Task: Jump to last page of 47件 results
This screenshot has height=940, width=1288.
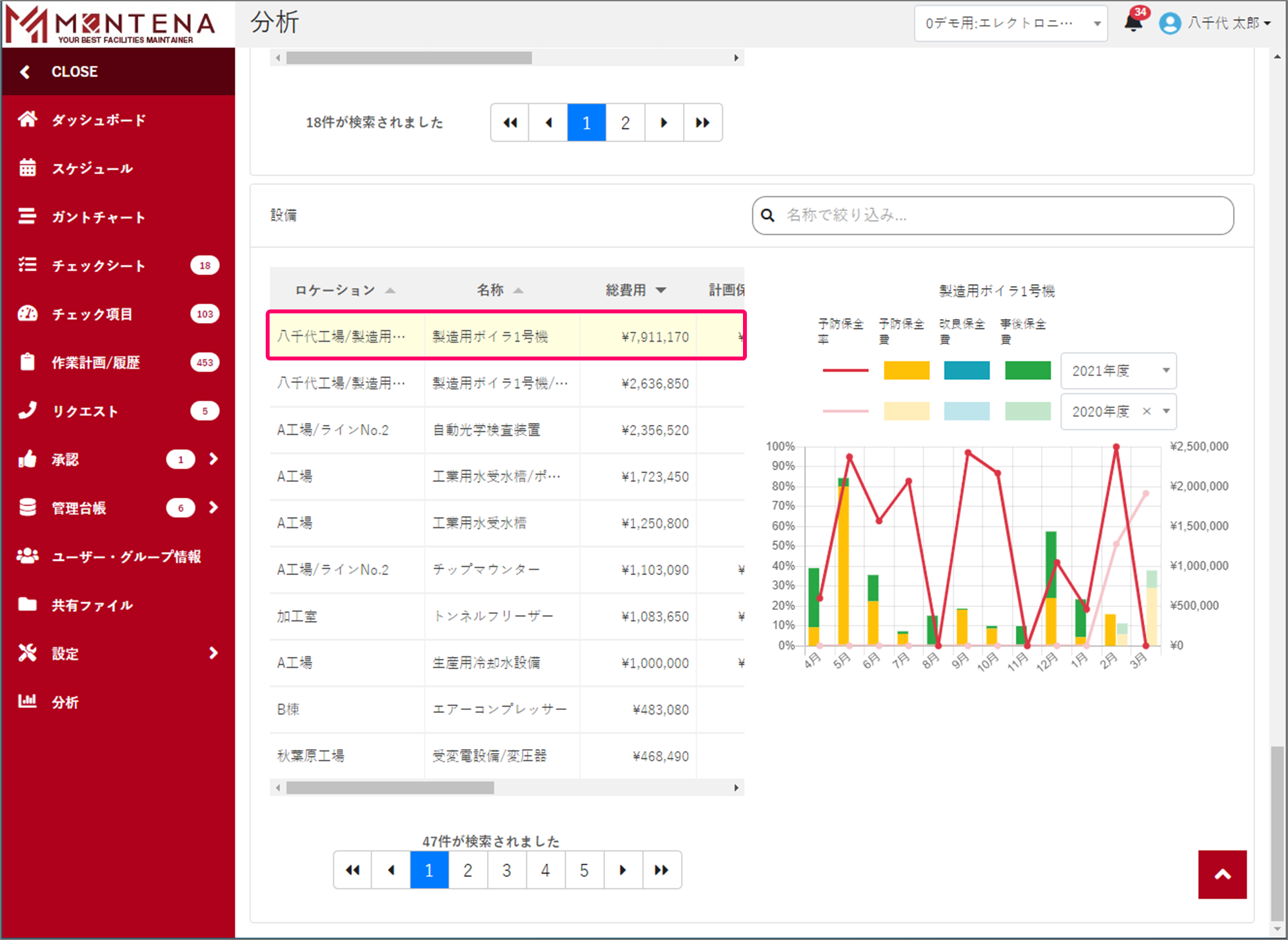Action: pos(662,870)
